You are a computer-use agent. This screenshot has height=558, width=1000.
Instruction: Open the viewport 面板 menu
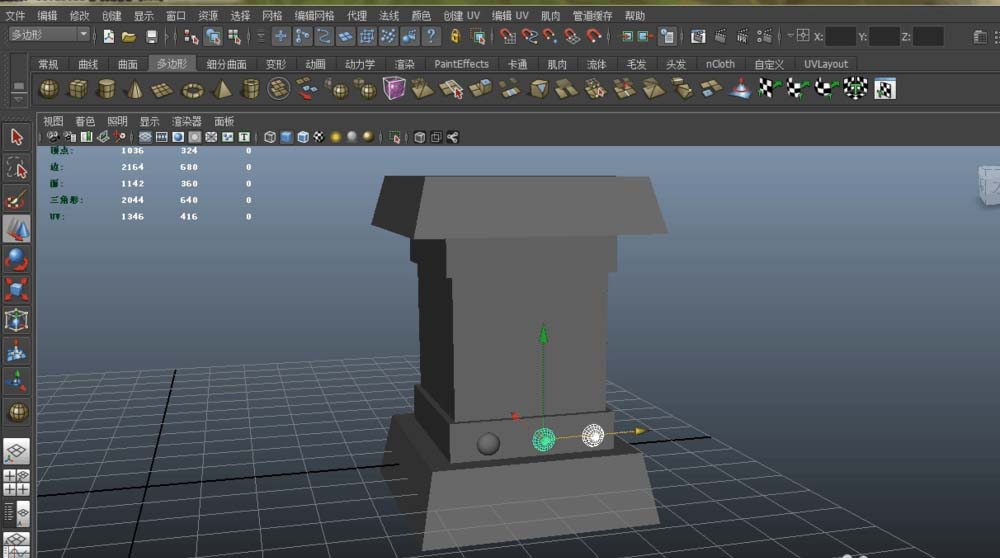tap(224, 121)
